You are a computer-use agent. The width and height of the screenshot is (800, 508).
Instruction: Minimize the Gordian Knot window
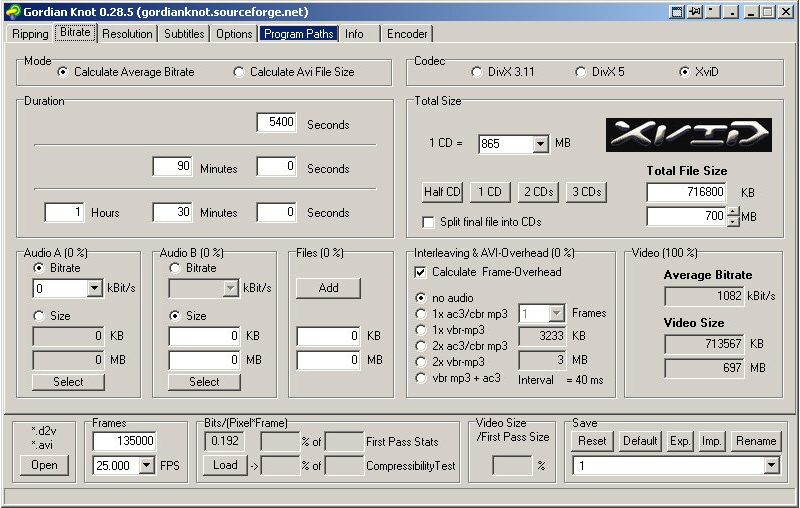click(750, 12)
